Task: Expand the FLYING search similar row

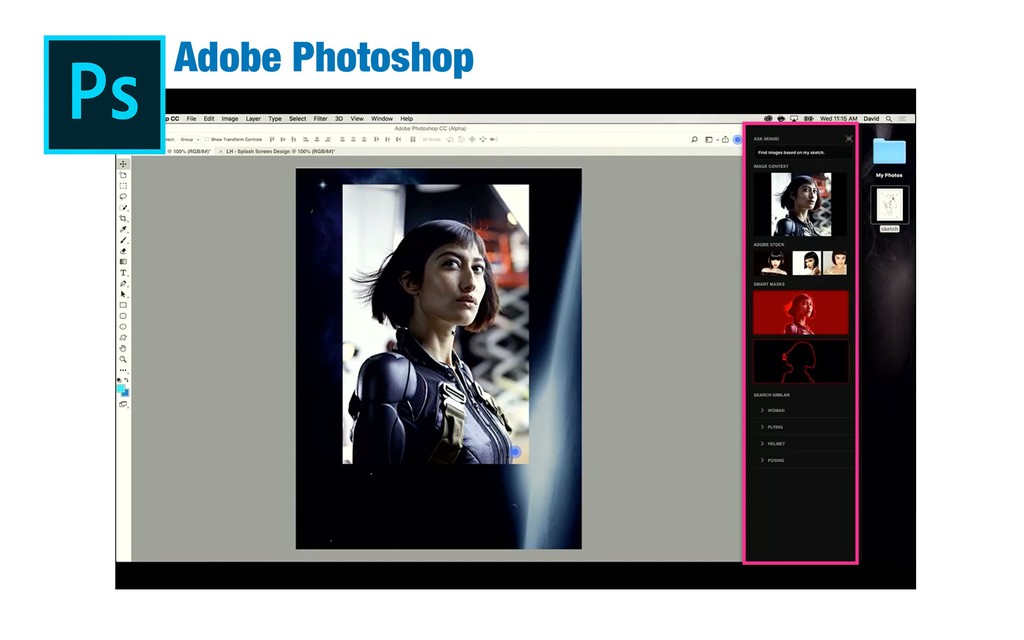Action: [x=803, y=427]
